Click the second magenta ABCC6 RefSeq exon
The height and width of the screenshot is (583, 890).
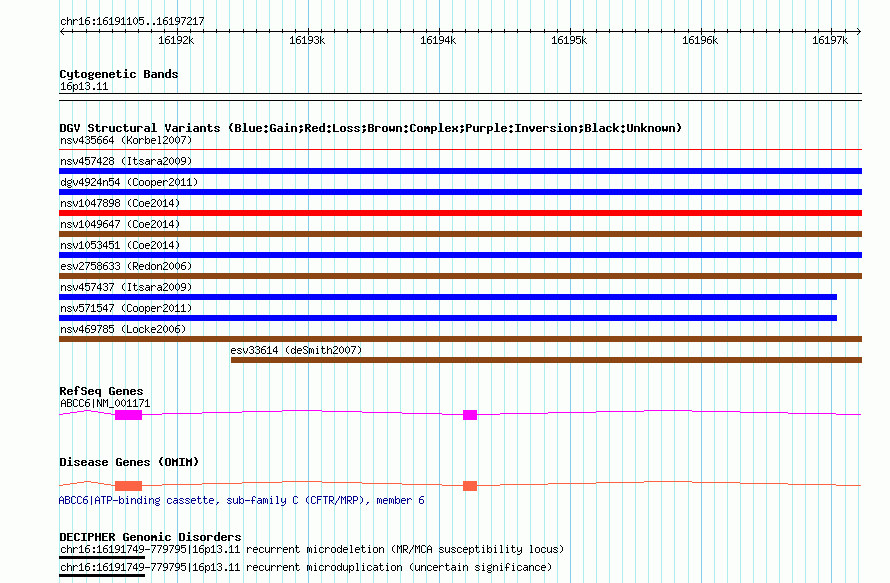(470, 415)
